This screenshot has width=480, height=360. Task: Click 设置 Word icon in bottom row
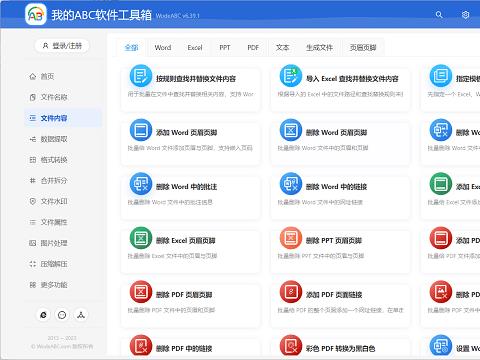441,346
